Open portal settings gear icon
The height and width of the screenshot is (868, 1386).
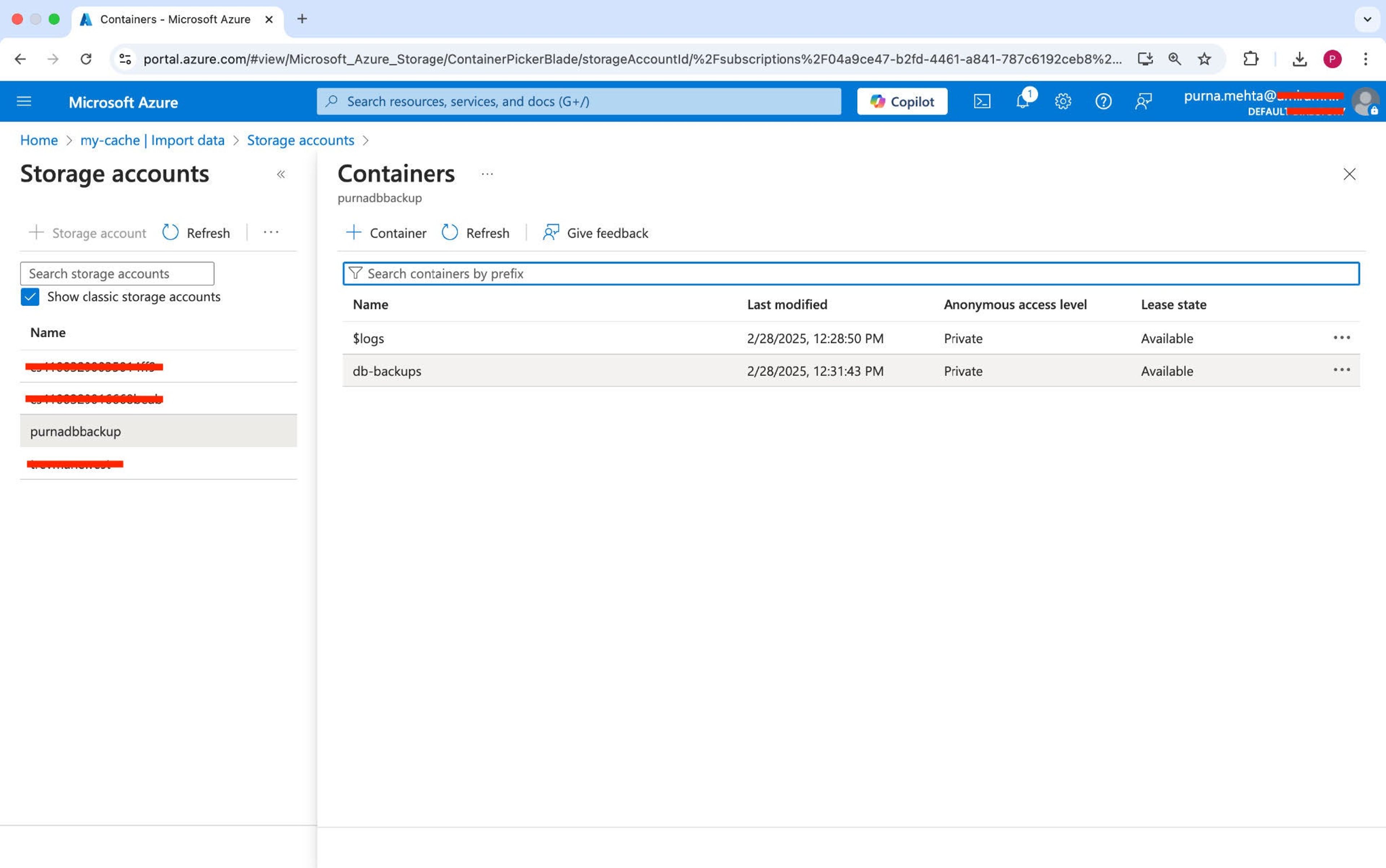click(1063, 102)
